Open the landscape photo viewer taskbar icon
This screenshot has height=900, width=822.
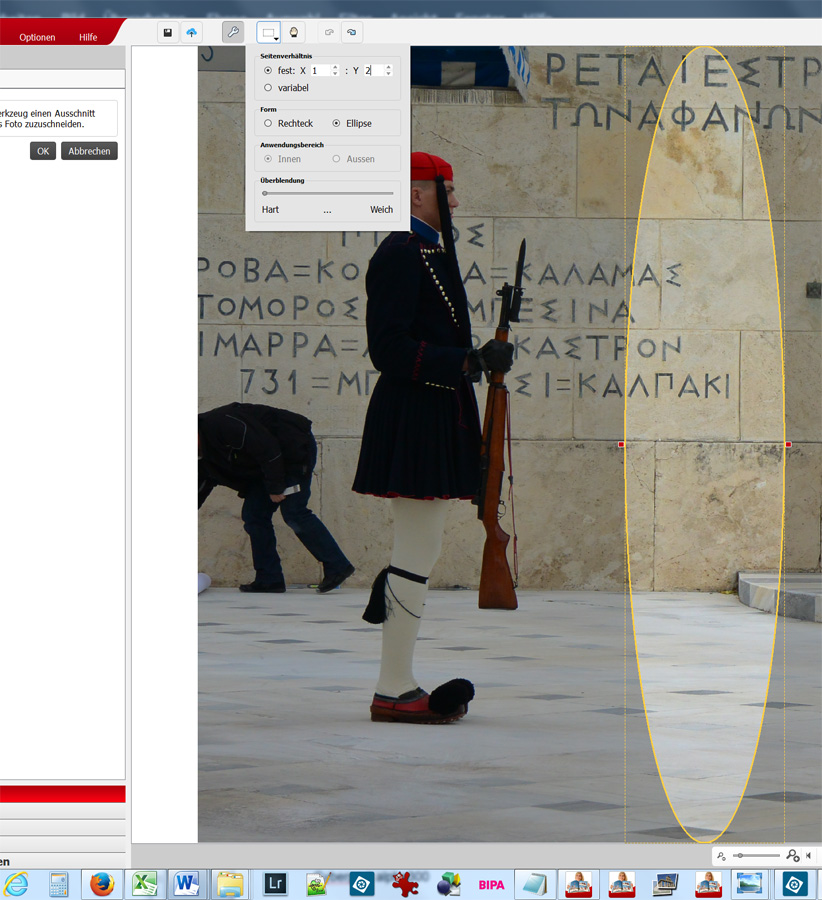(x=749, y=885)
